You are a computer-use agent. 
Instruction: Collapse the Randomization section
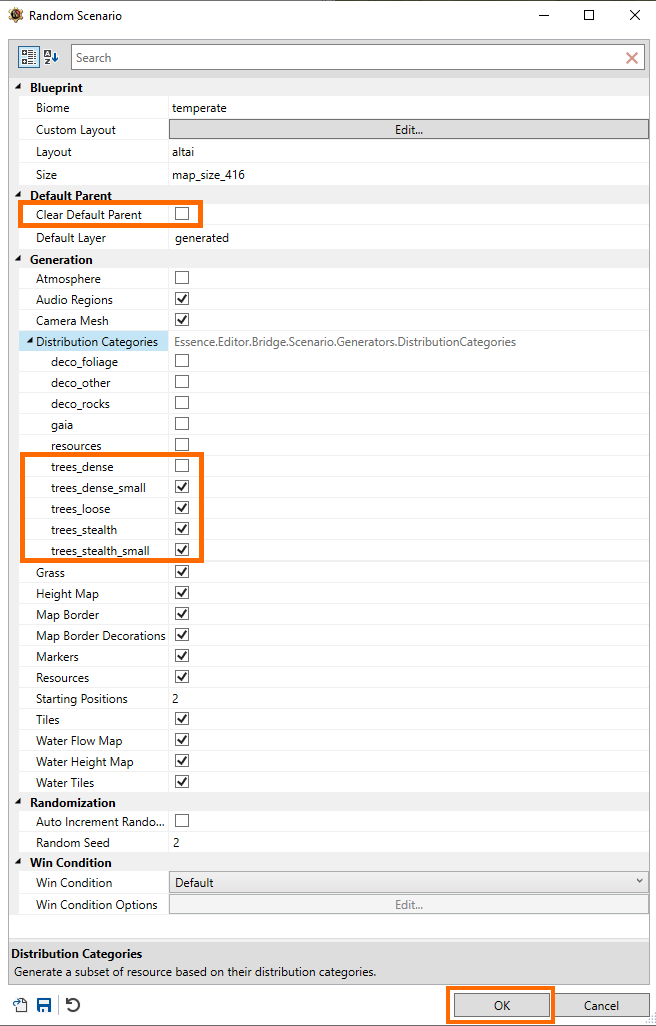tap(18, 802)
